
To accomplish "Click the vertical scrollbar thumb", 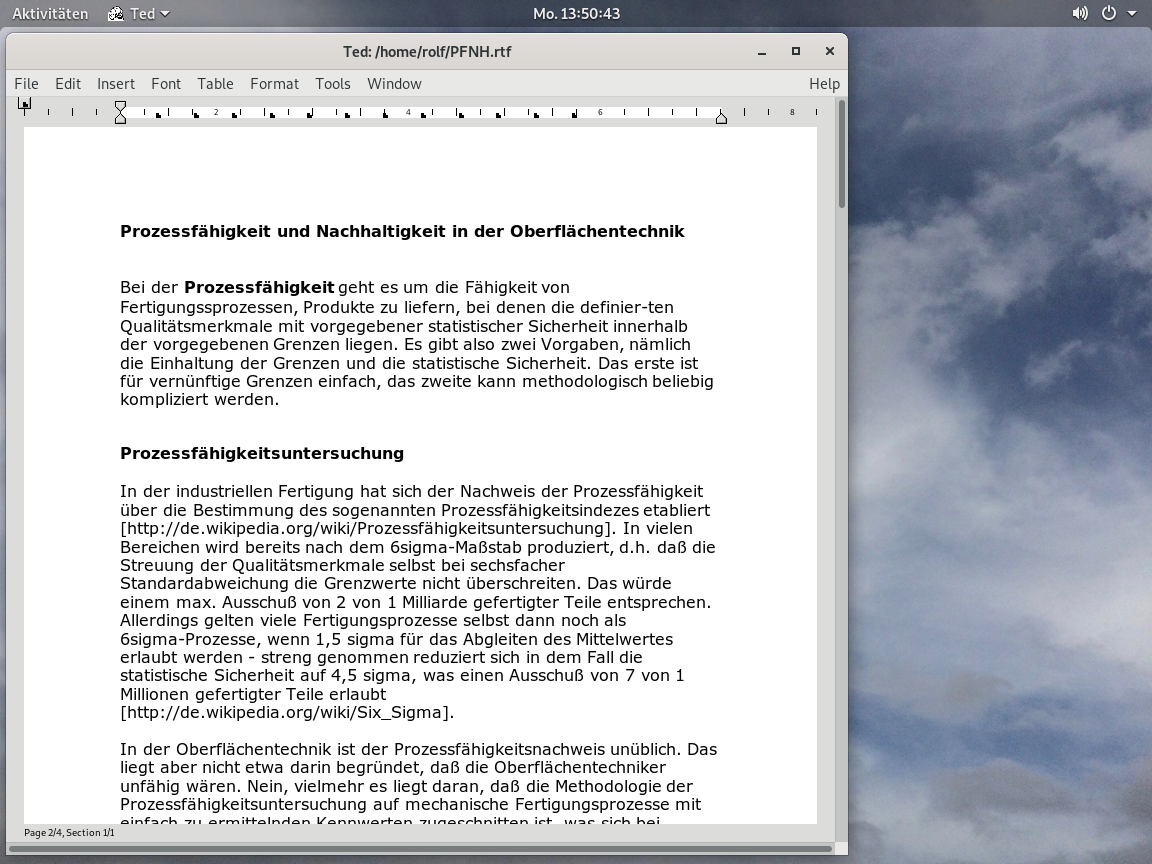I will click(842, 155).
